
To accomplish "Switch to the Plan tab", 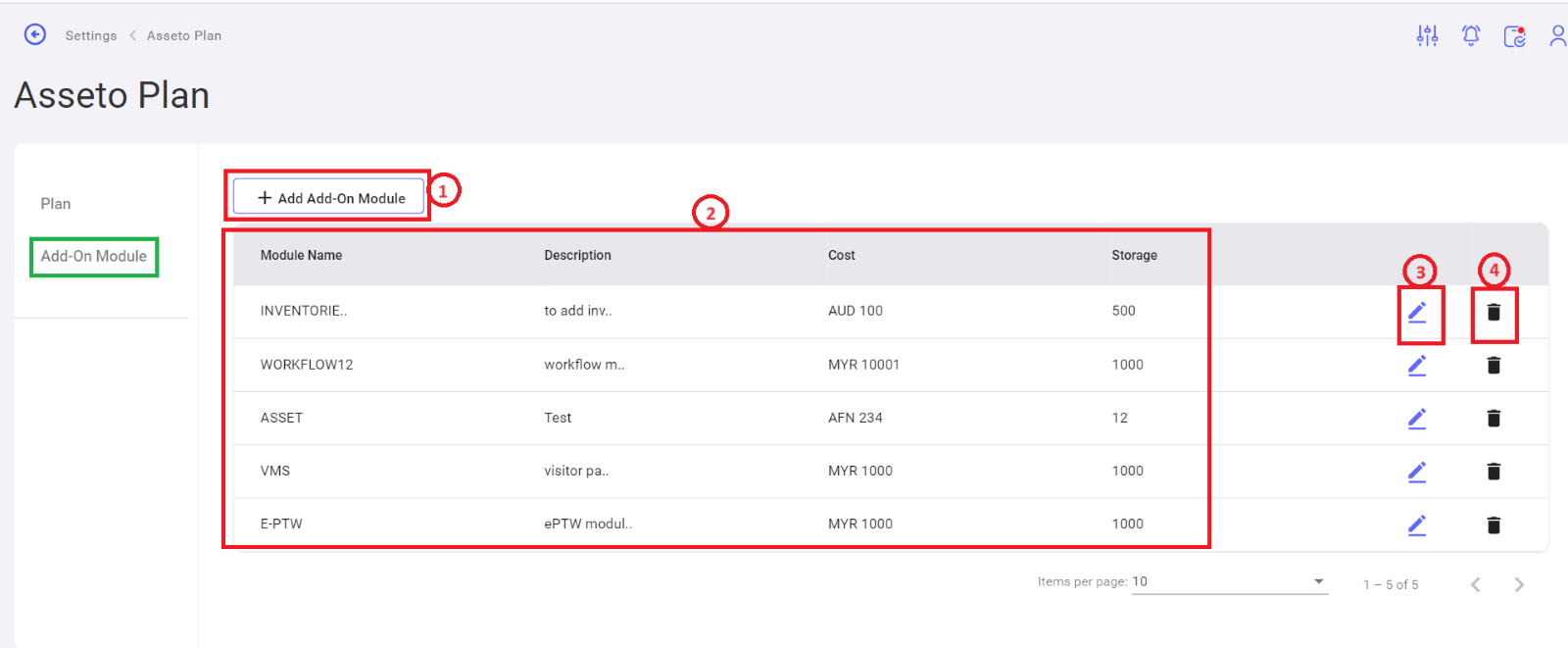I will pos(56,204).
